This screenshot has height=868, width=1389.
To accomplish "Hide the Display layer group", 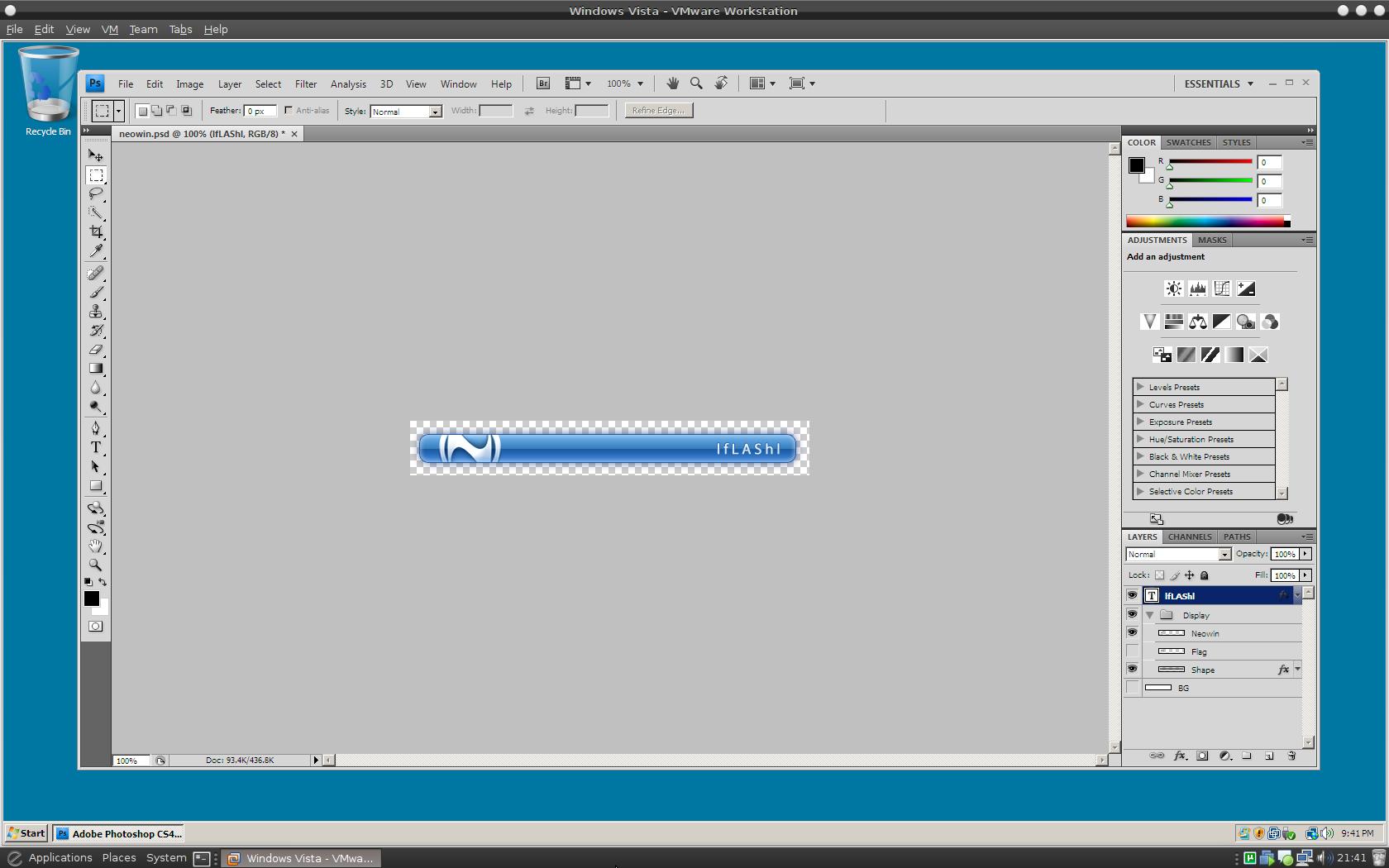I will point(1132,614).
